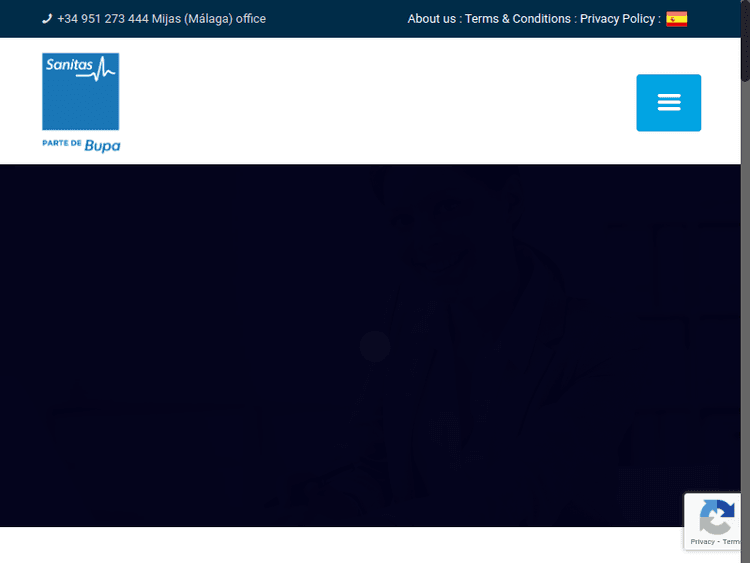The height and width of the screenshot is (563, 750).
Task: Open reCAPTCHA Privacy link
Action: coord(702,542)
